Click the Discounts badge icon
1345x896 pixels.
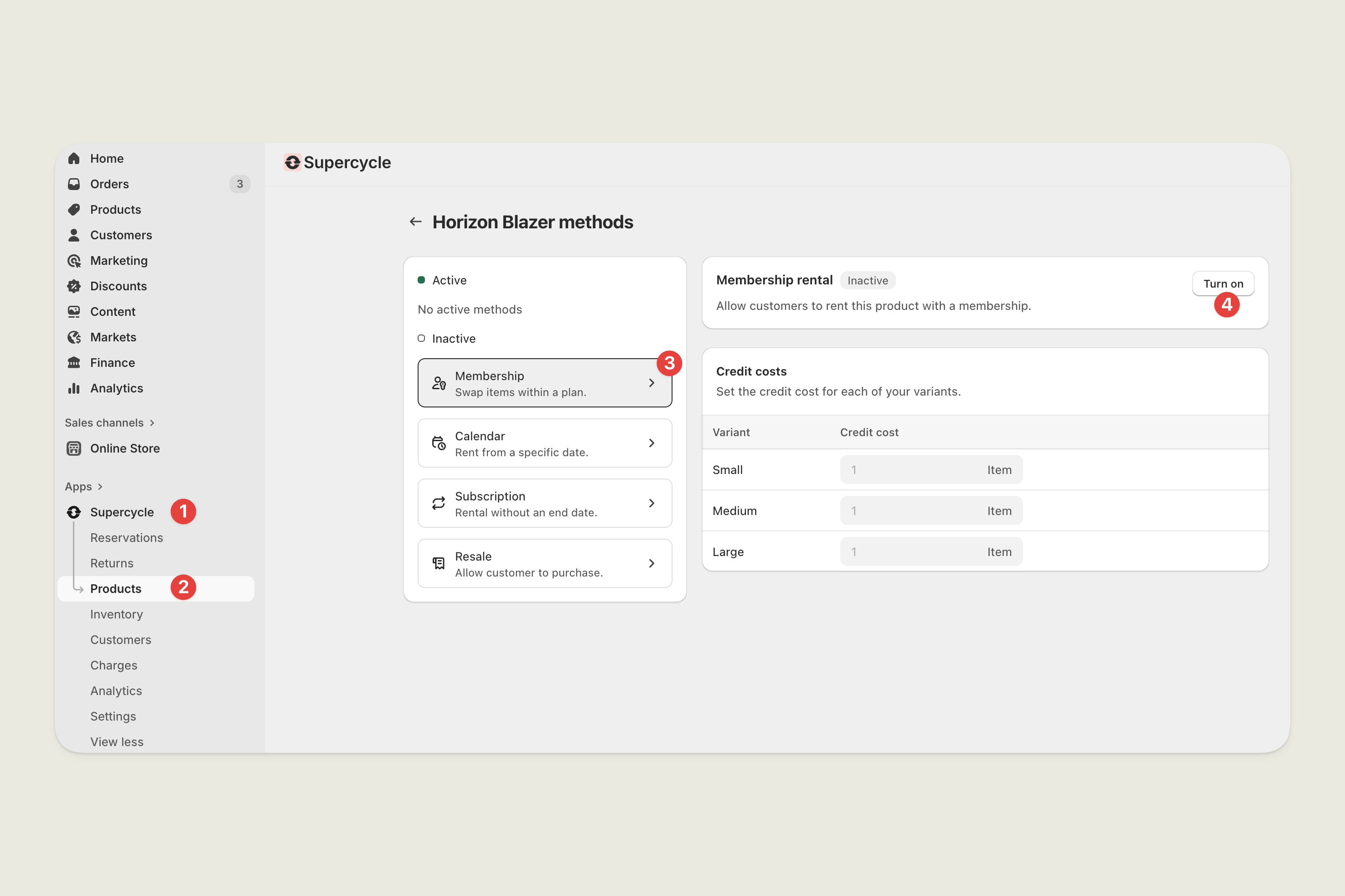click(x=74, y=286)
